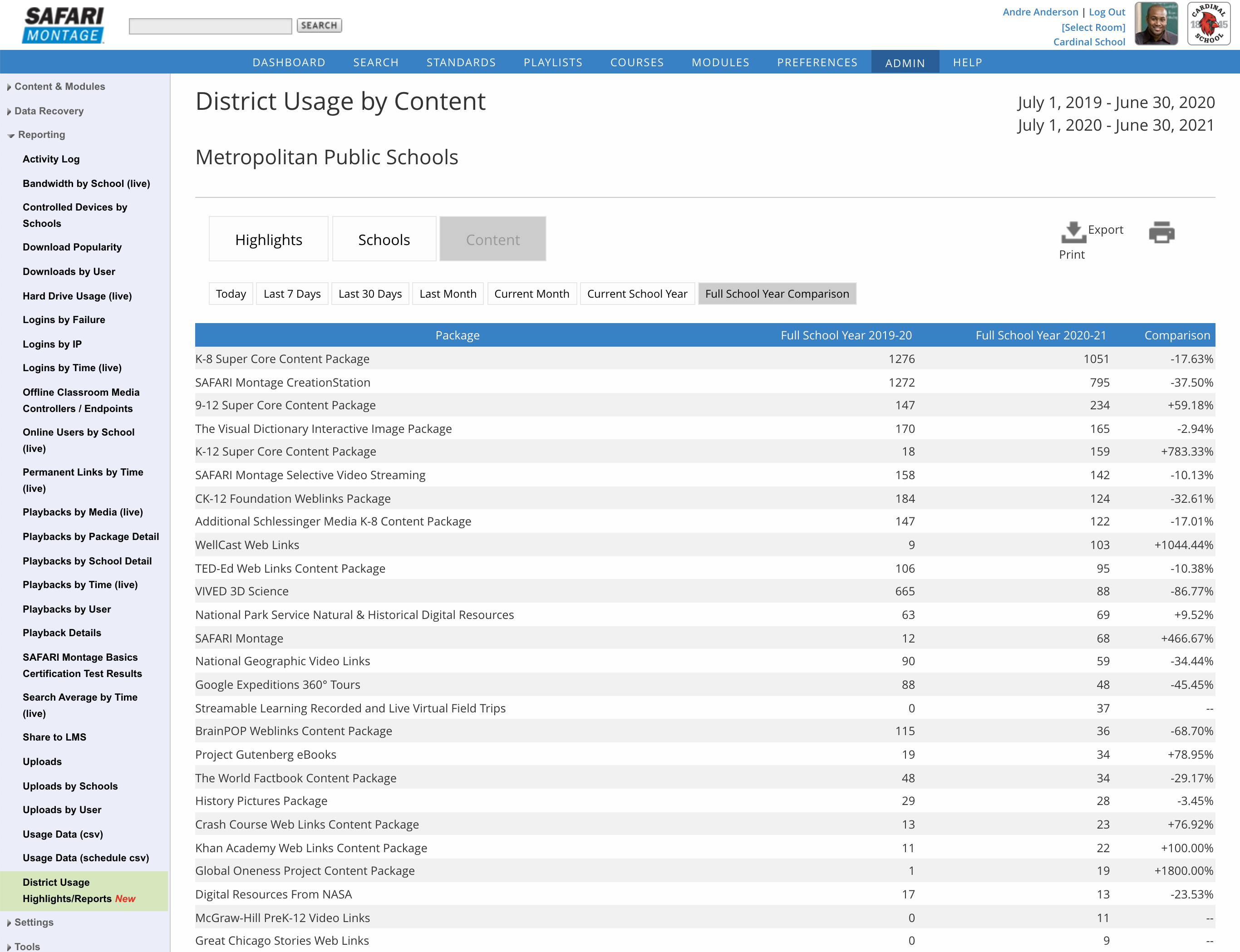Click the WellCast Web Links row
The height and width of the screenshot is (952, 1240).
[705, 545]
